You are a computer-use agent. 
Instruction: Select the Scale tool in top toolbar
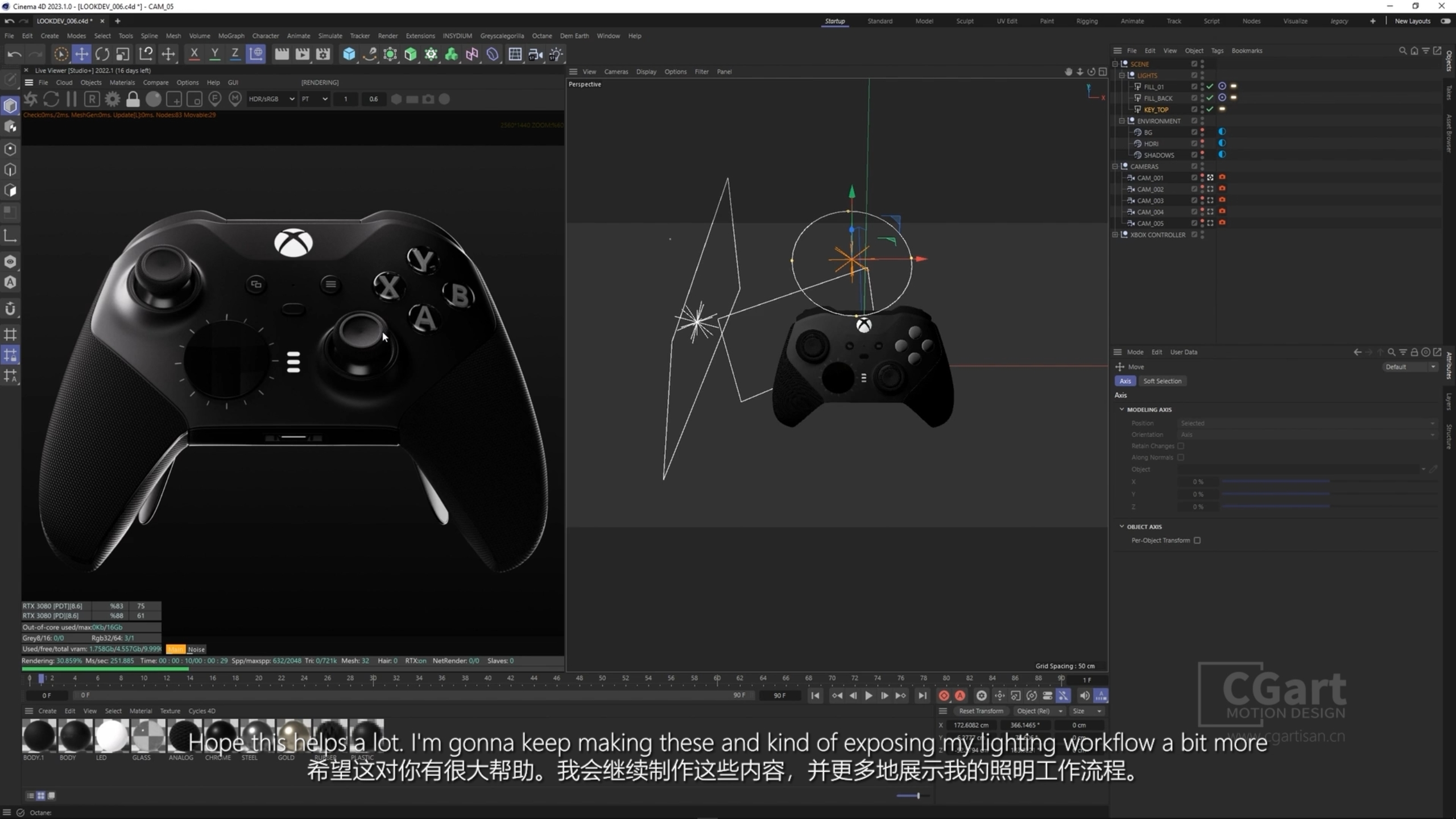[x=123, y=54]
